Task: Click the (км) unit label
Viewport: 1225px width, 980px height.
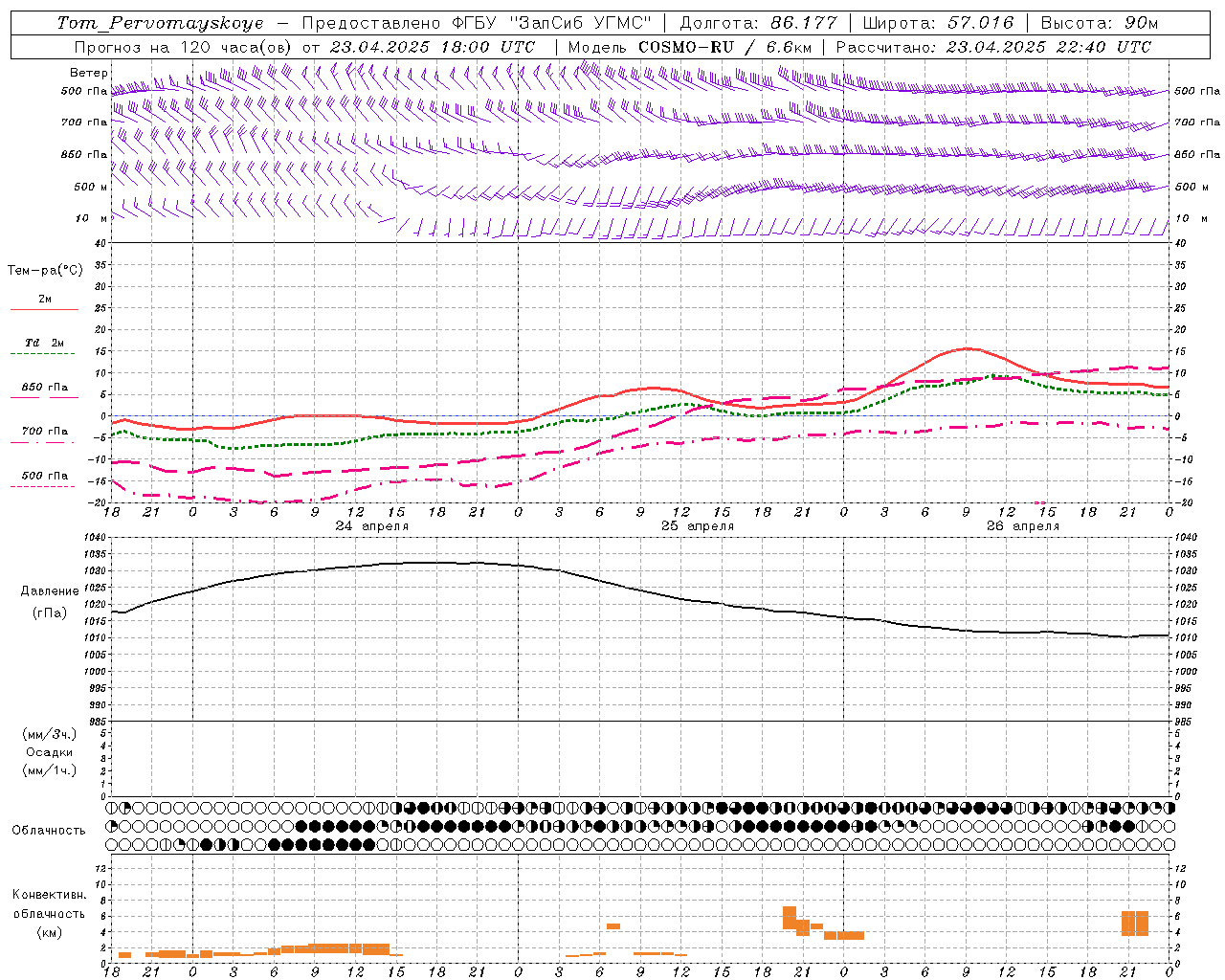Action: click(x=50, y=932)
